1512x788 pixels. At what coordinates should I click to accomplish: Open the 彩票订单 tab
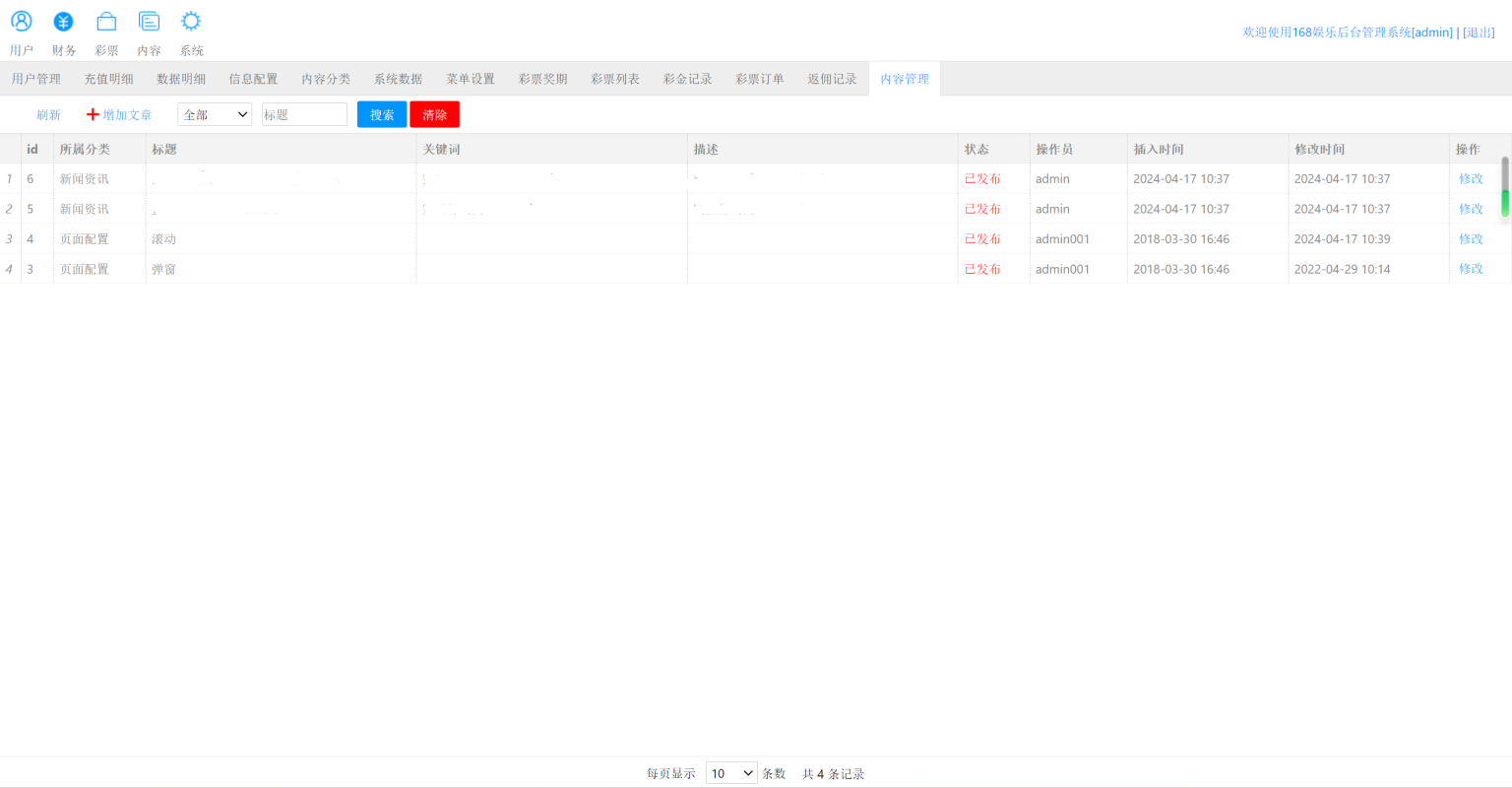tap(760, 79)
